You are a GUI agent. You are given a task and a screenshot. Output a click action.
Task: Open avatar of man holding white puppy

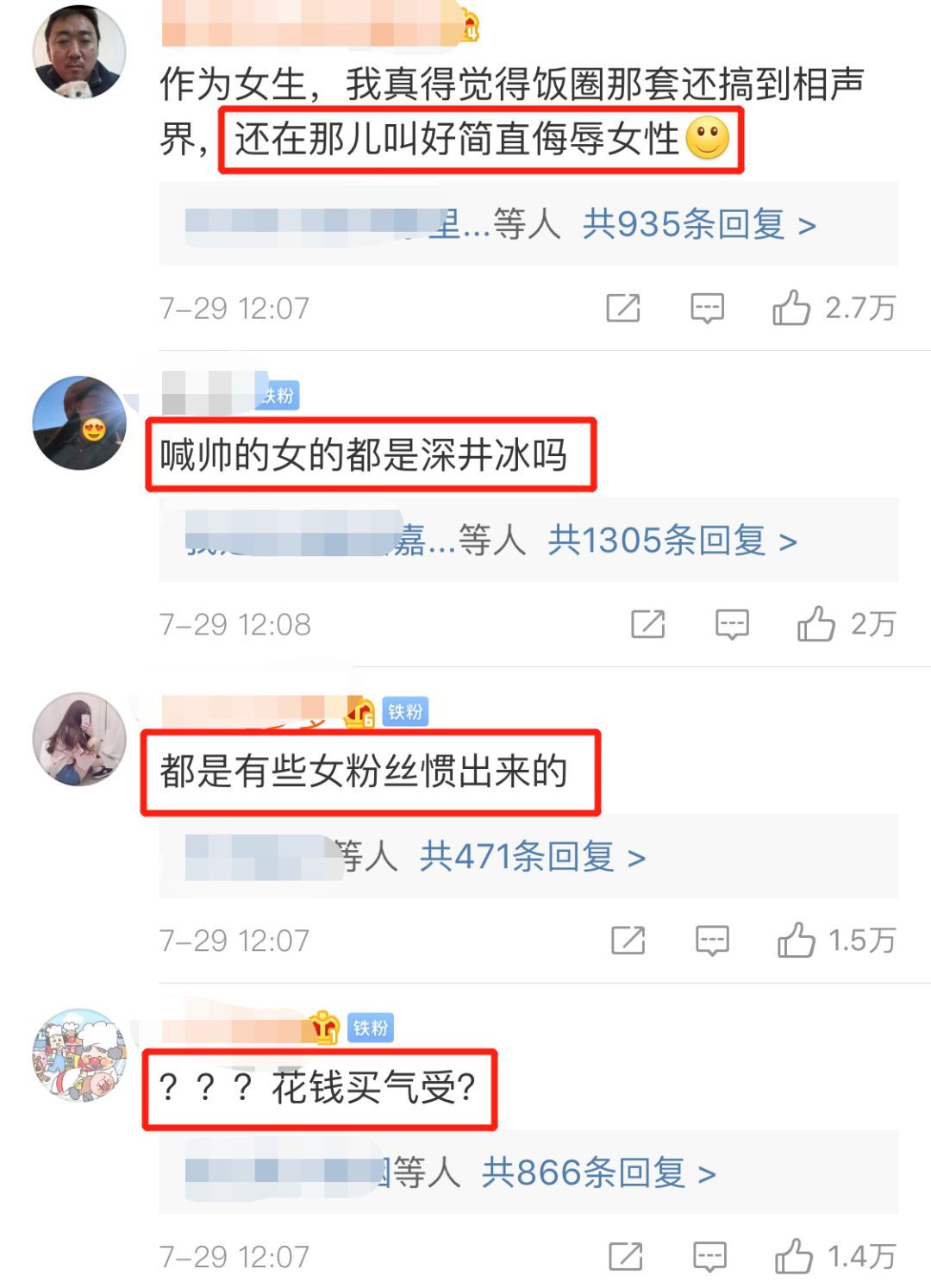point(79,52)
